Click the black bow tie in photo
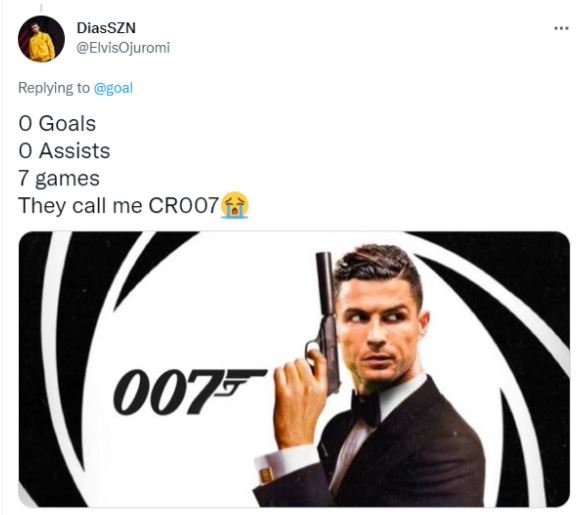Image resolution: width=583 pixels, height=515 pixels. (366, 408)
